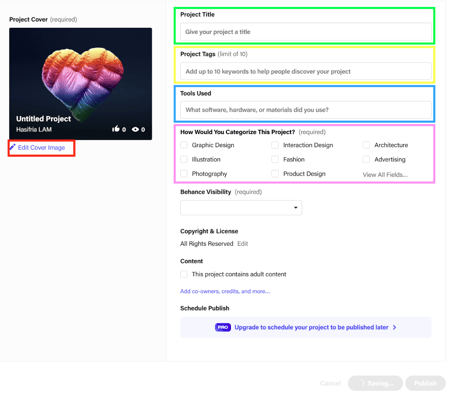Check the Graphic Design category
452x400 pixels.
(184, 145)
